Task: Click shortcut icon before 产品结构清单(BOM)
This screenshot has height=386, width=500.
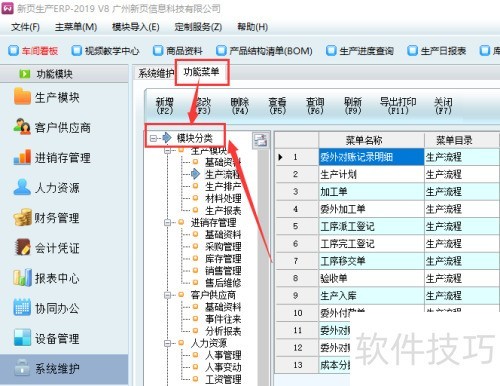Action: coord(221,51)
